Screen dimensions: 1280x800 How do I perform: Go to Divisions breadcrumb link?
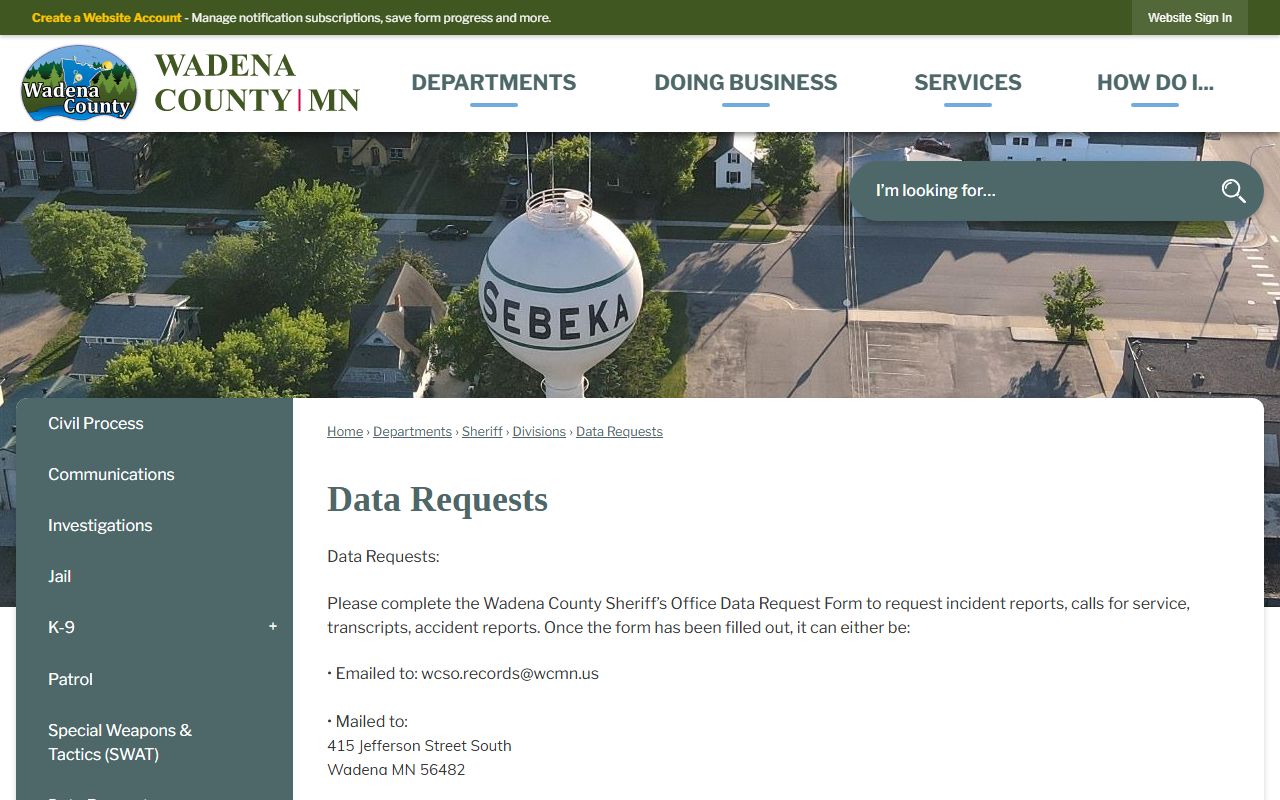(x=539, y=432)
